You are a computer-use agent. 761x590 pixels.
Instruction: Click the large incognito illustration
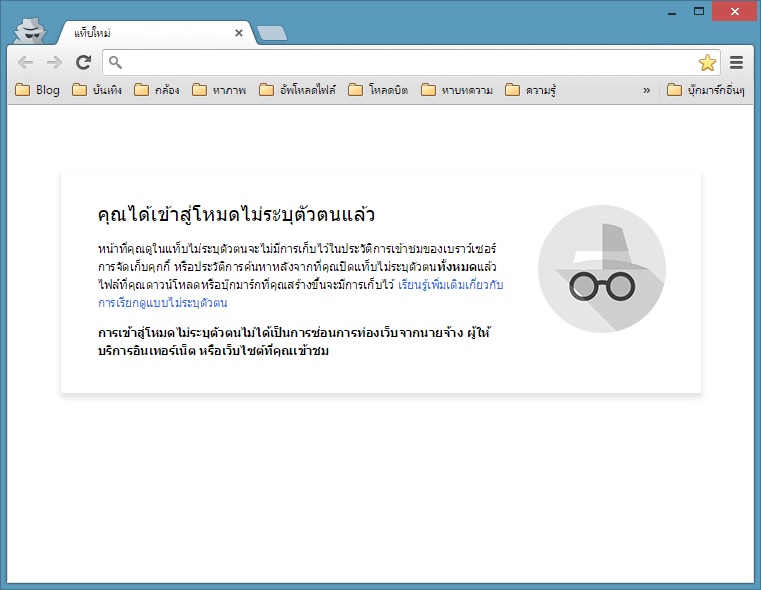[x=602, y=269]
